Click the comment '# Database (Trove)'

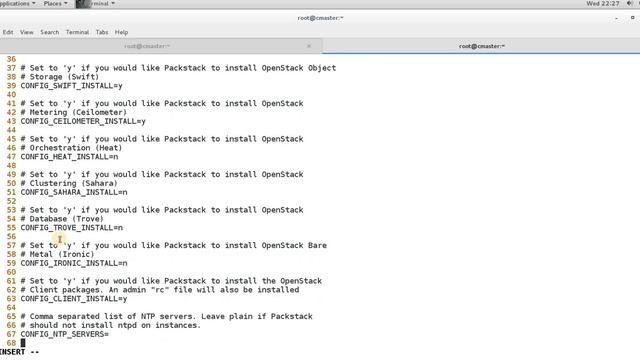(x=62, y=219)
